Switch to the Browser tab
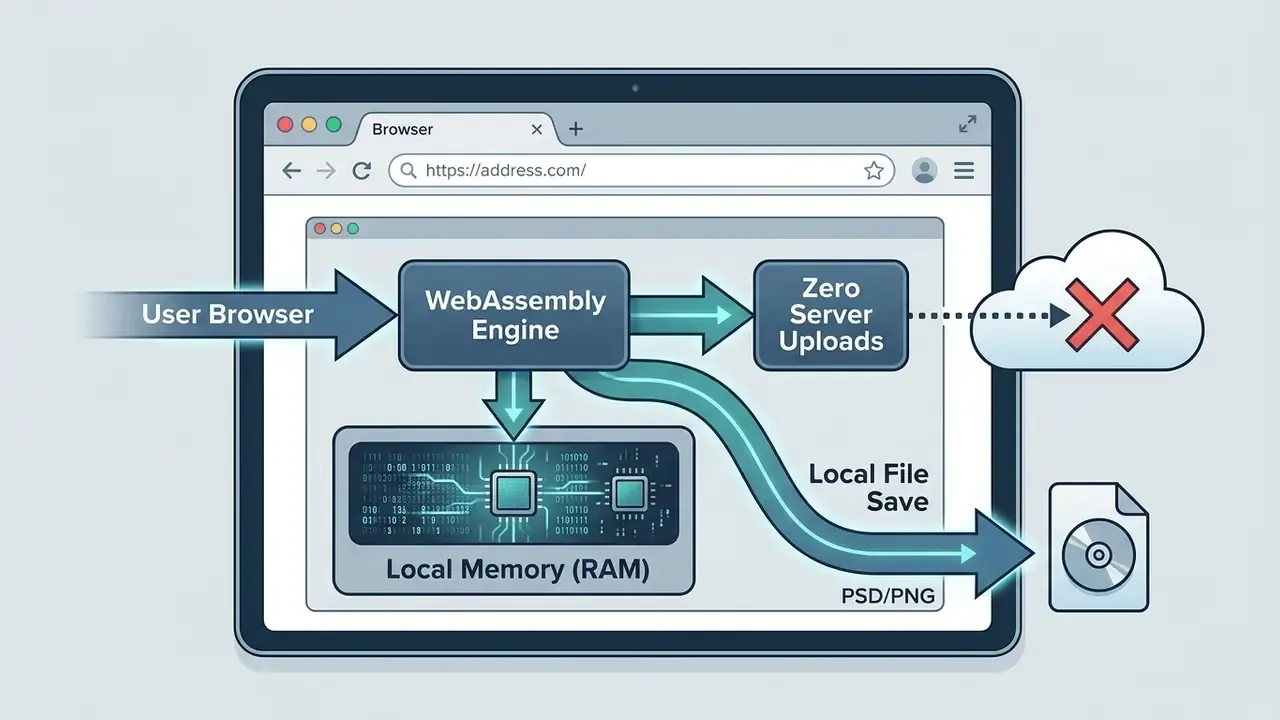The image size is (1280, 720). click(x=456, y=129)
